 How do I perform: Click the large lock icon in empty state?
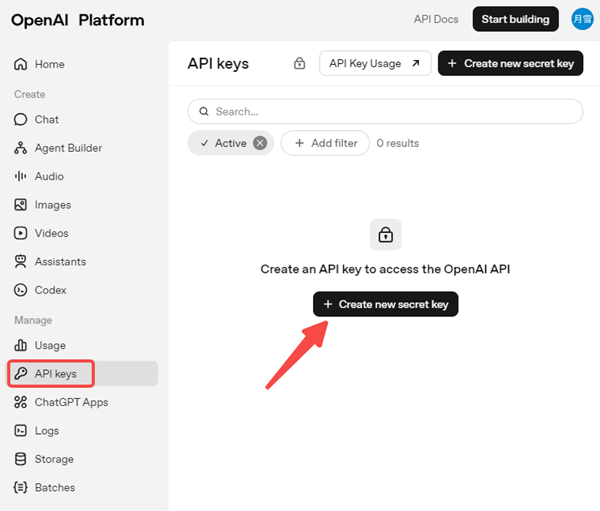(x=386, y=235)
